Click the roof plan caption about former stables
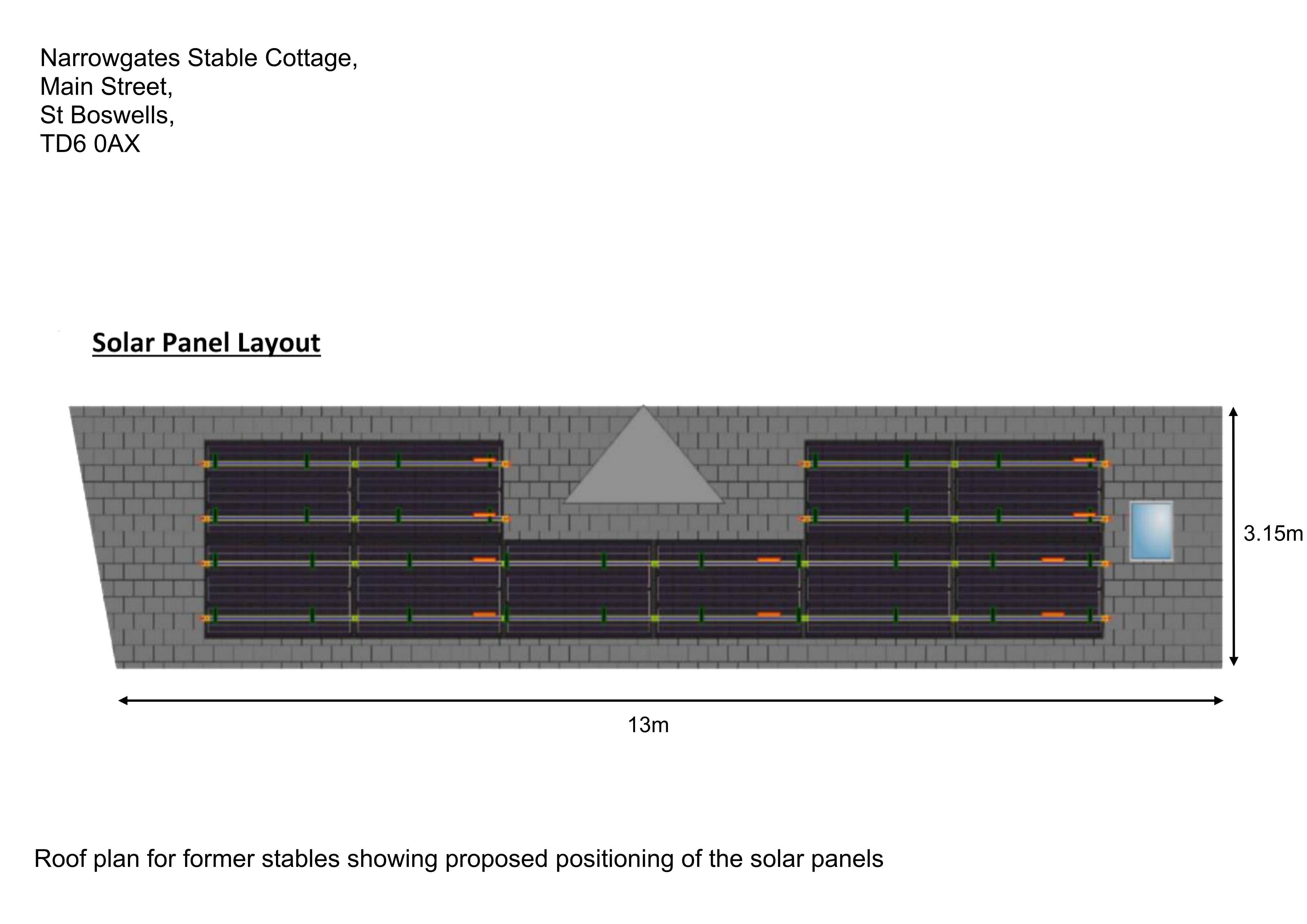 click(459, 859)
